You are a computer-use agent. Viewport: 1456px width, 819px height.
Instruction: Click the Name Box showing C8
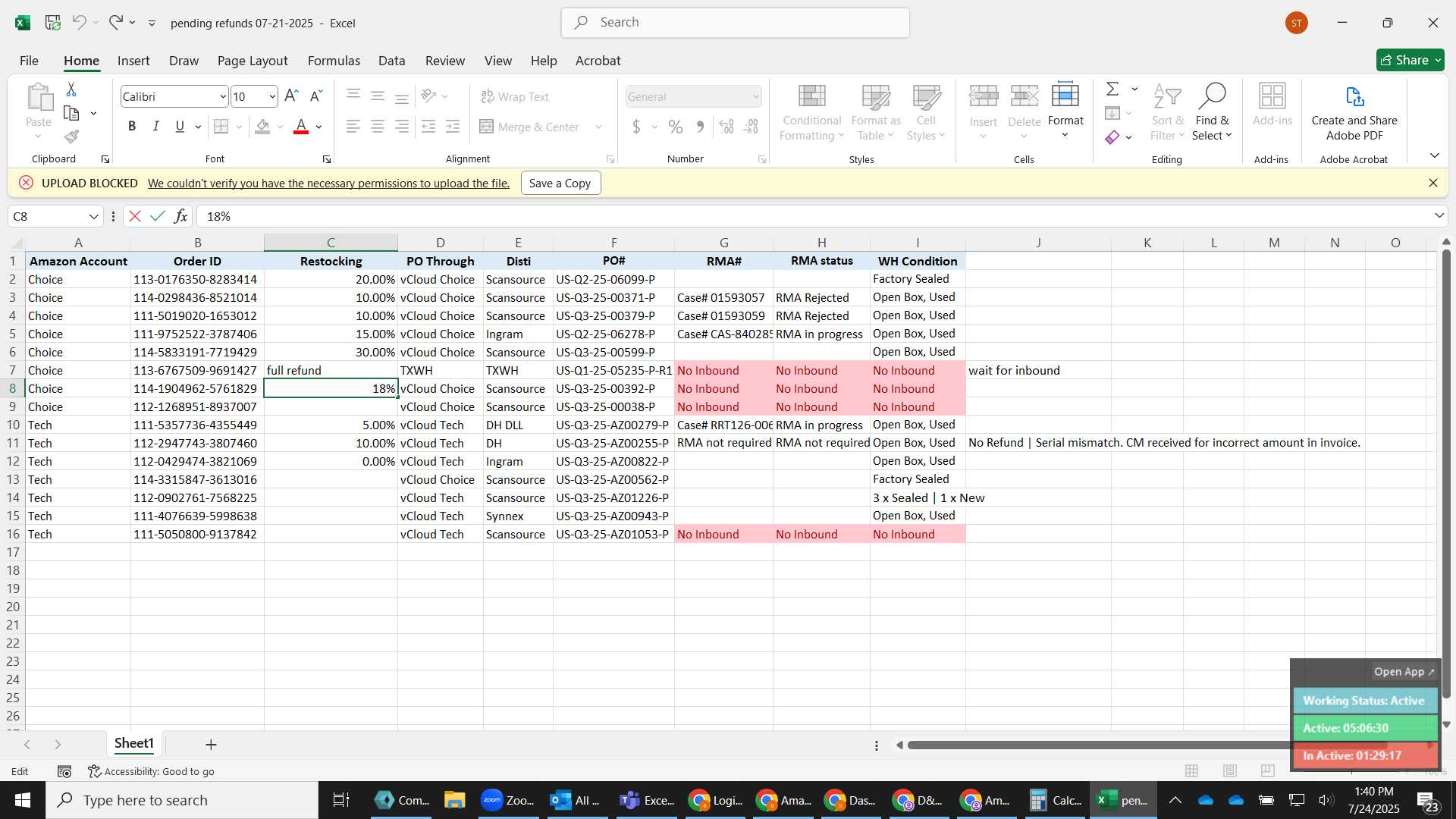tap(47, 216)
